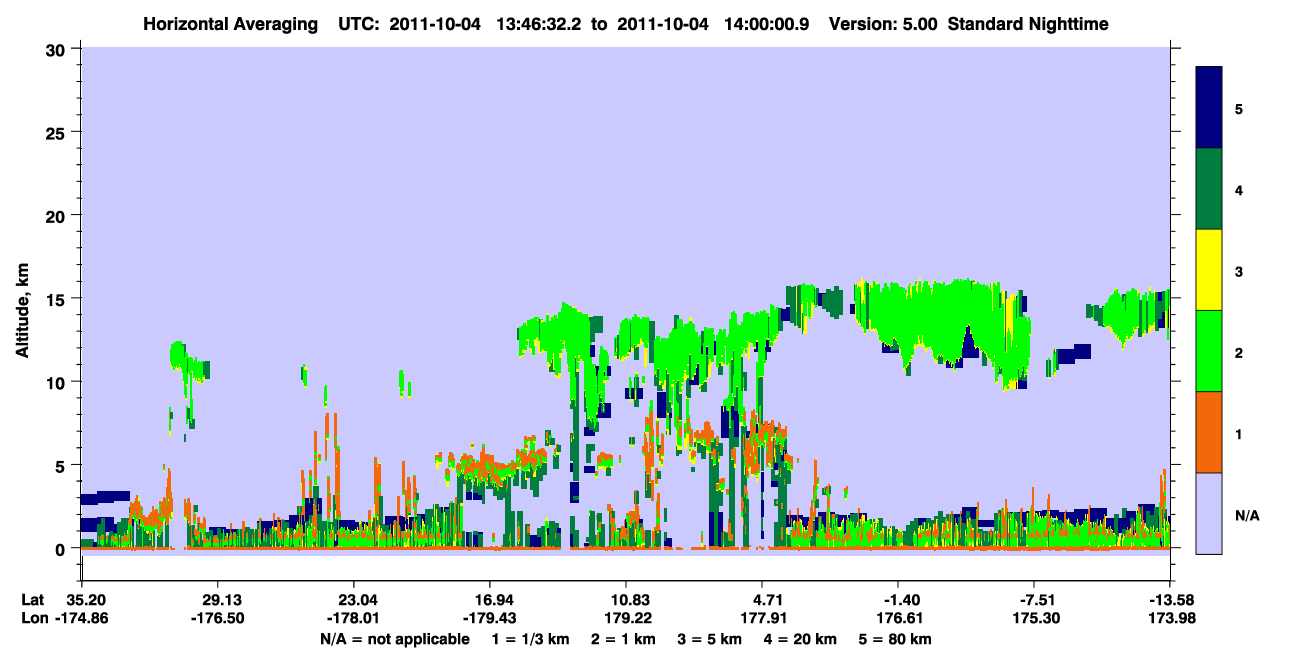1300x667 pixels.
Task: Click latitude value -1.40
Action: [x=899, y=600]
